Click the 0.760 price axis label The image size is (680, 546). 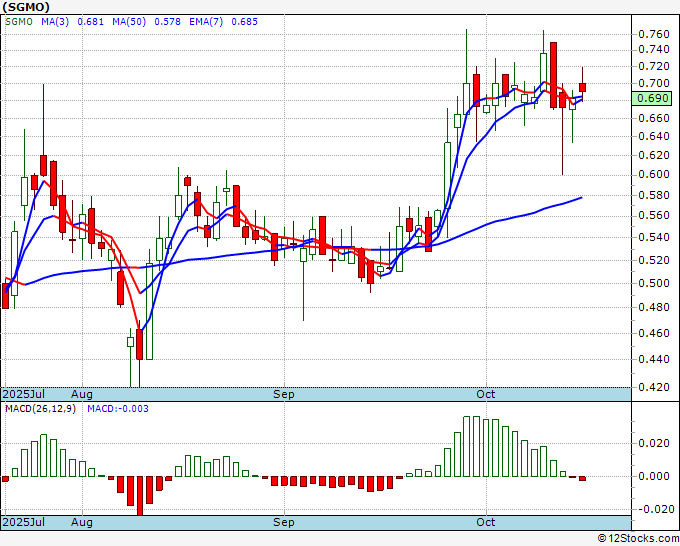tap(654, 34)
